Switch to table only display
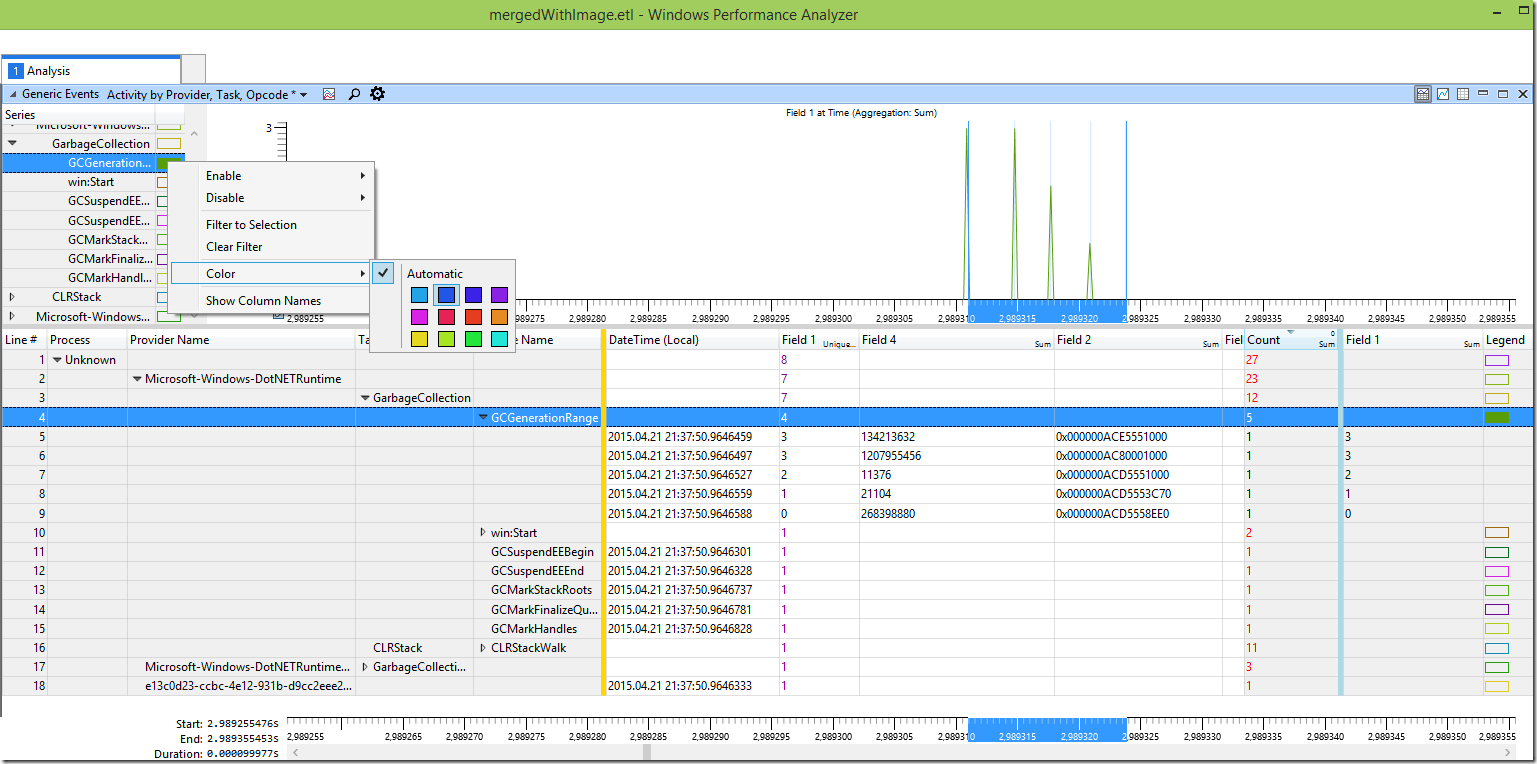1537x764 pixels. [1463, 94]
